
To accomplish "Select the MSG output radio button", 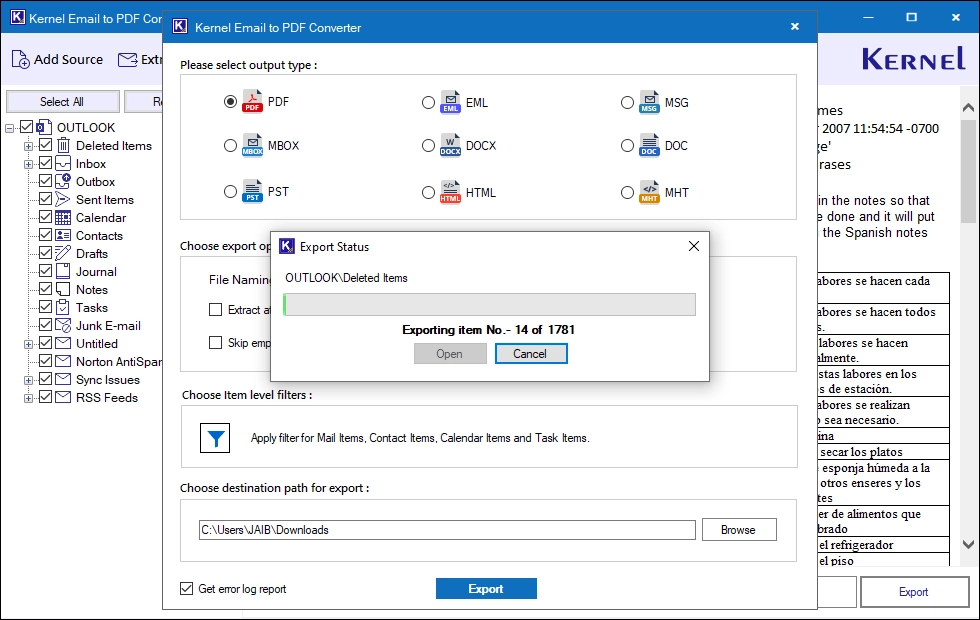I will (x=628, y=102).
